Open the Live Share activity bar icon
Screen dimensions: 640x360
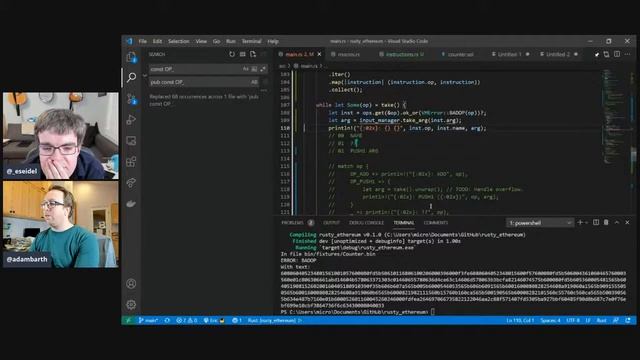(131, 182)
